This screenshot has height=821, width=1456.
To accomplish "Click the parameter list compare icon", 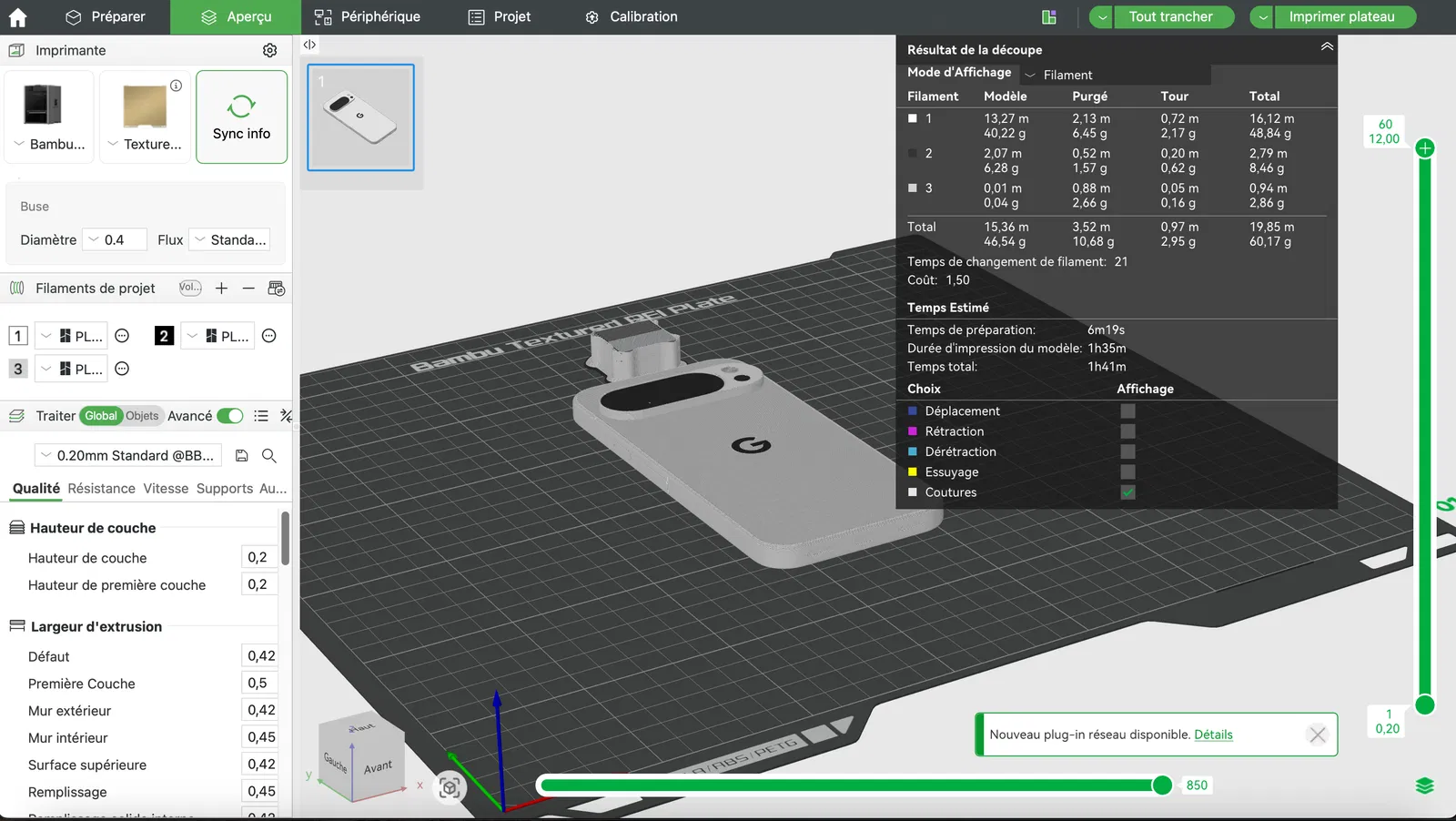I will tap(261, 416).
